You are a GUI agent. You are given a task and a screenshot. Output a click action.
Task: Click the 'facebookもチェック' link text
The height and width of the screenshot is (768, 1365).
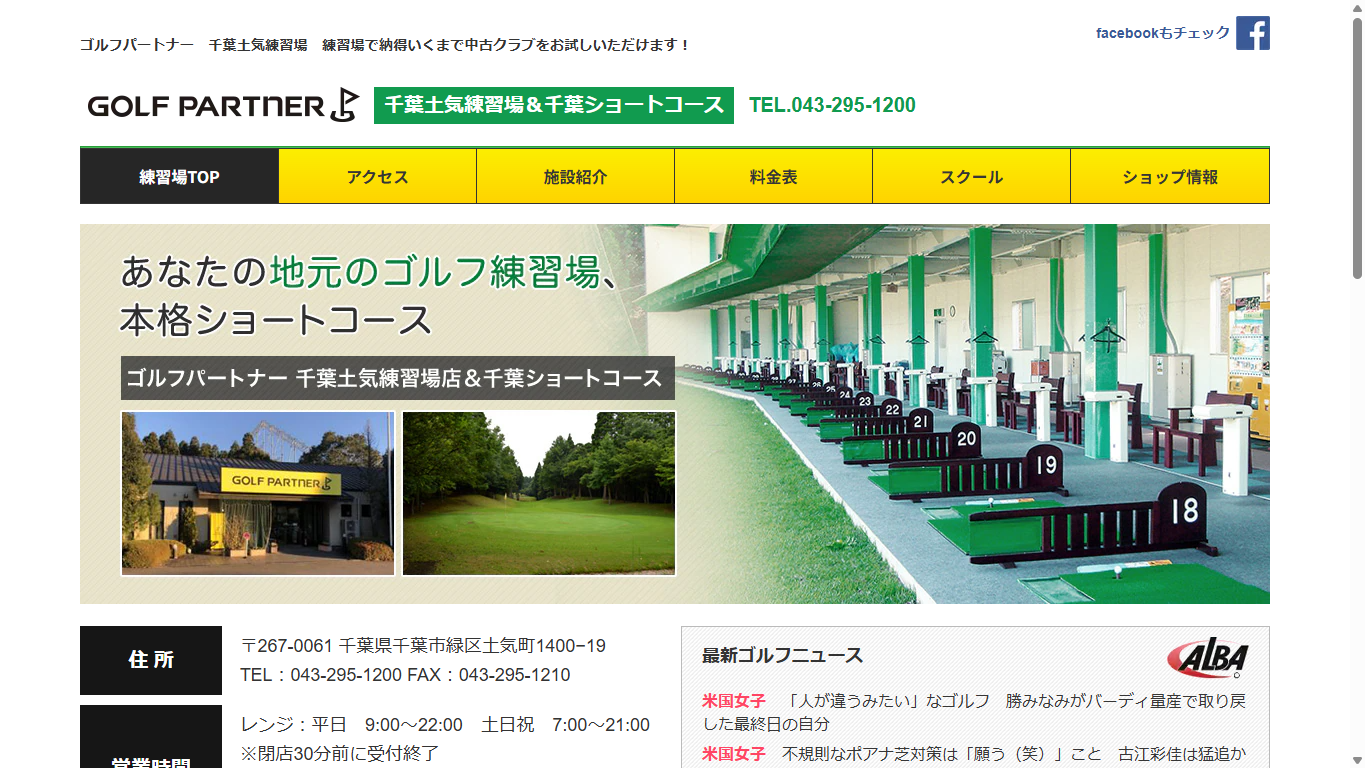[1163, 33]
